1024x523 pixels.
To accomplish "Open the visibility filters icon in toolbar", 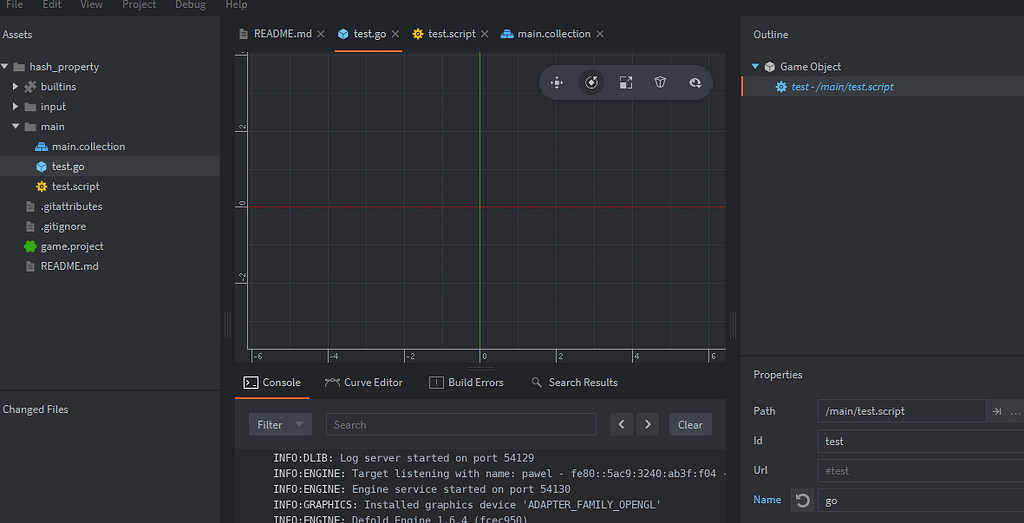I will [695, 83].
